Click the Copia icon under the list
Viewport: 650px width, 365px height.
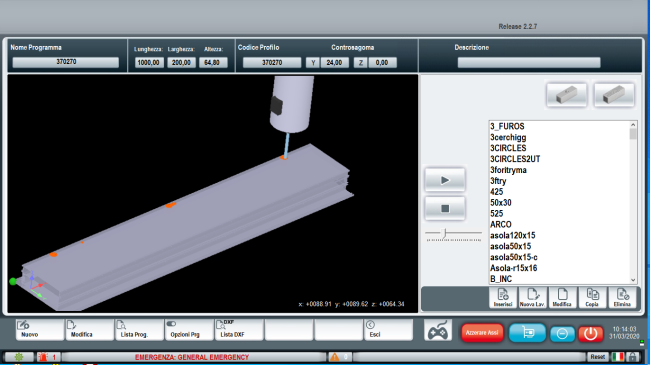point(592,297)
